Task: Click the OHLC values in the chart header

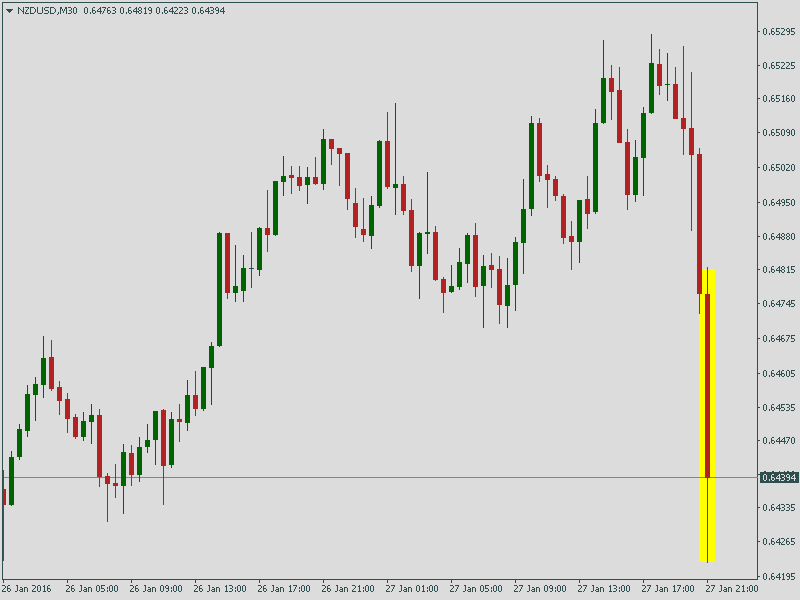Action: point(154,11)
